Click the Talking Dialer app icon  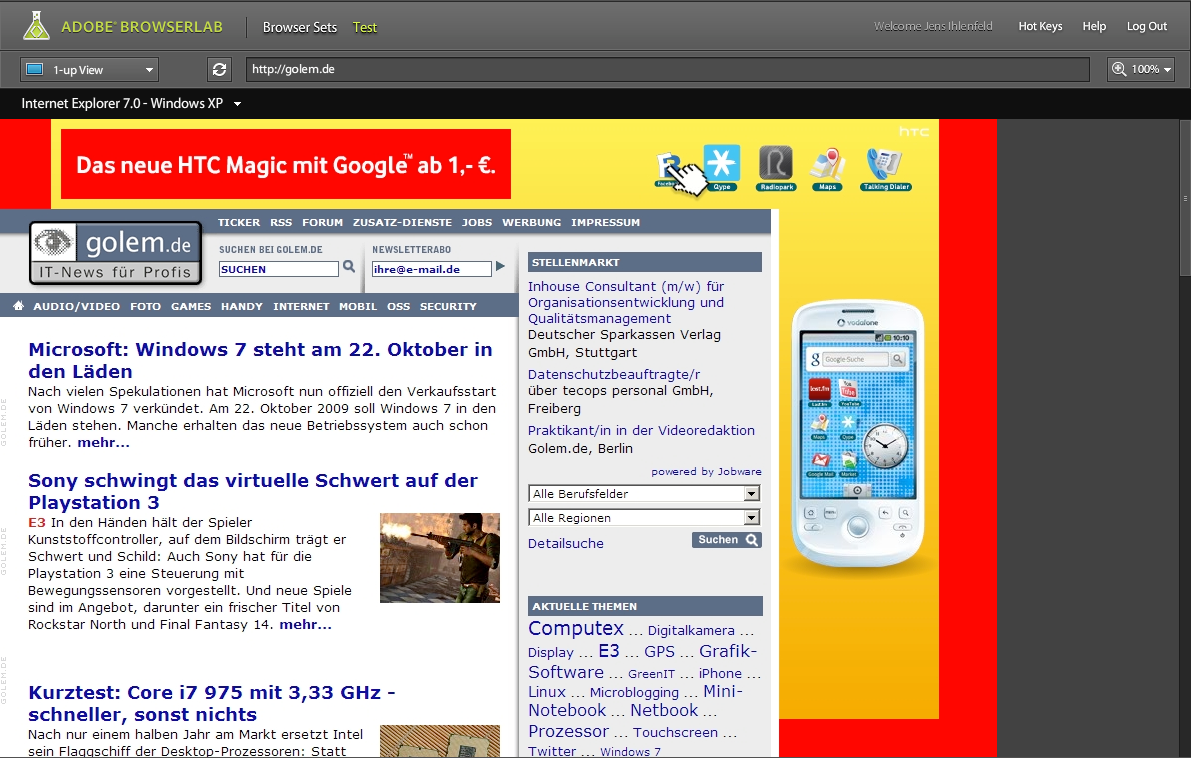(886, 169)
